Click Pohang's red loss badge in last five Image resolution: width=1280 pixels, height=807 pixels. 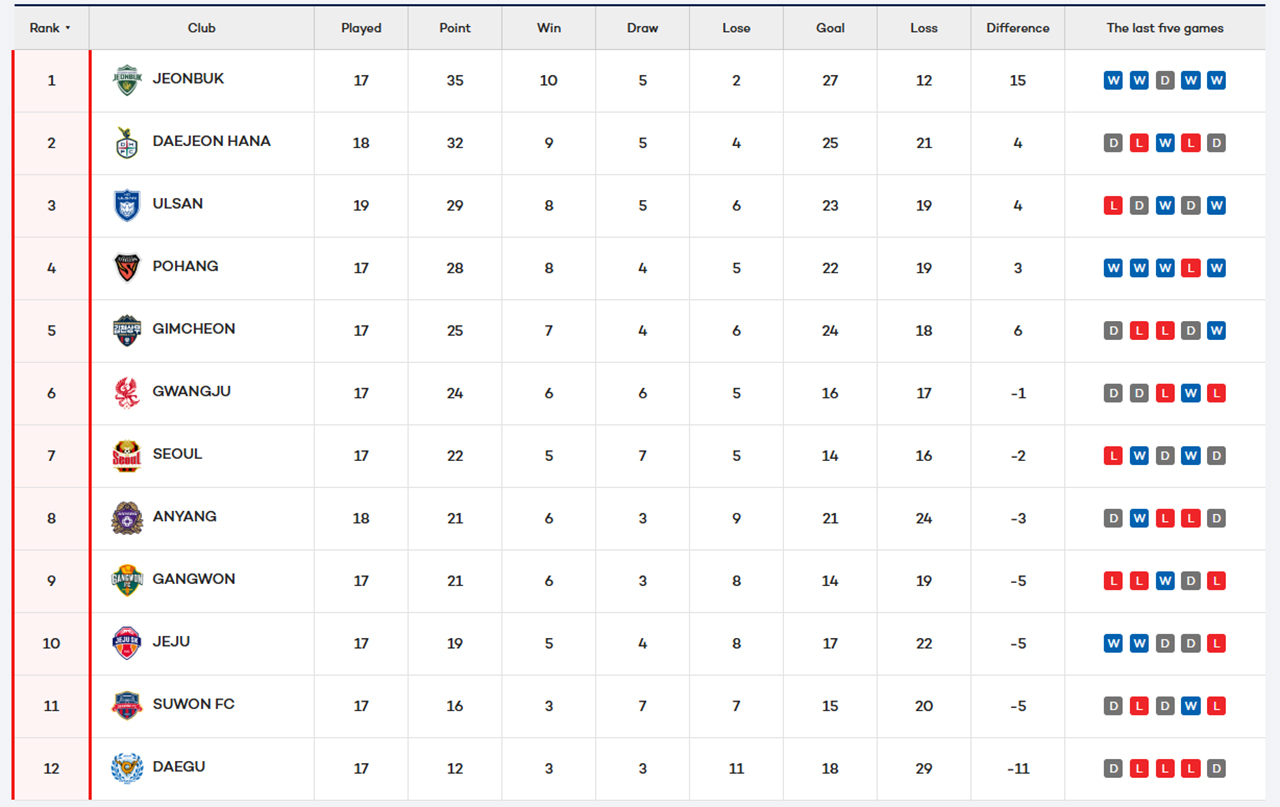point(1190,268)
